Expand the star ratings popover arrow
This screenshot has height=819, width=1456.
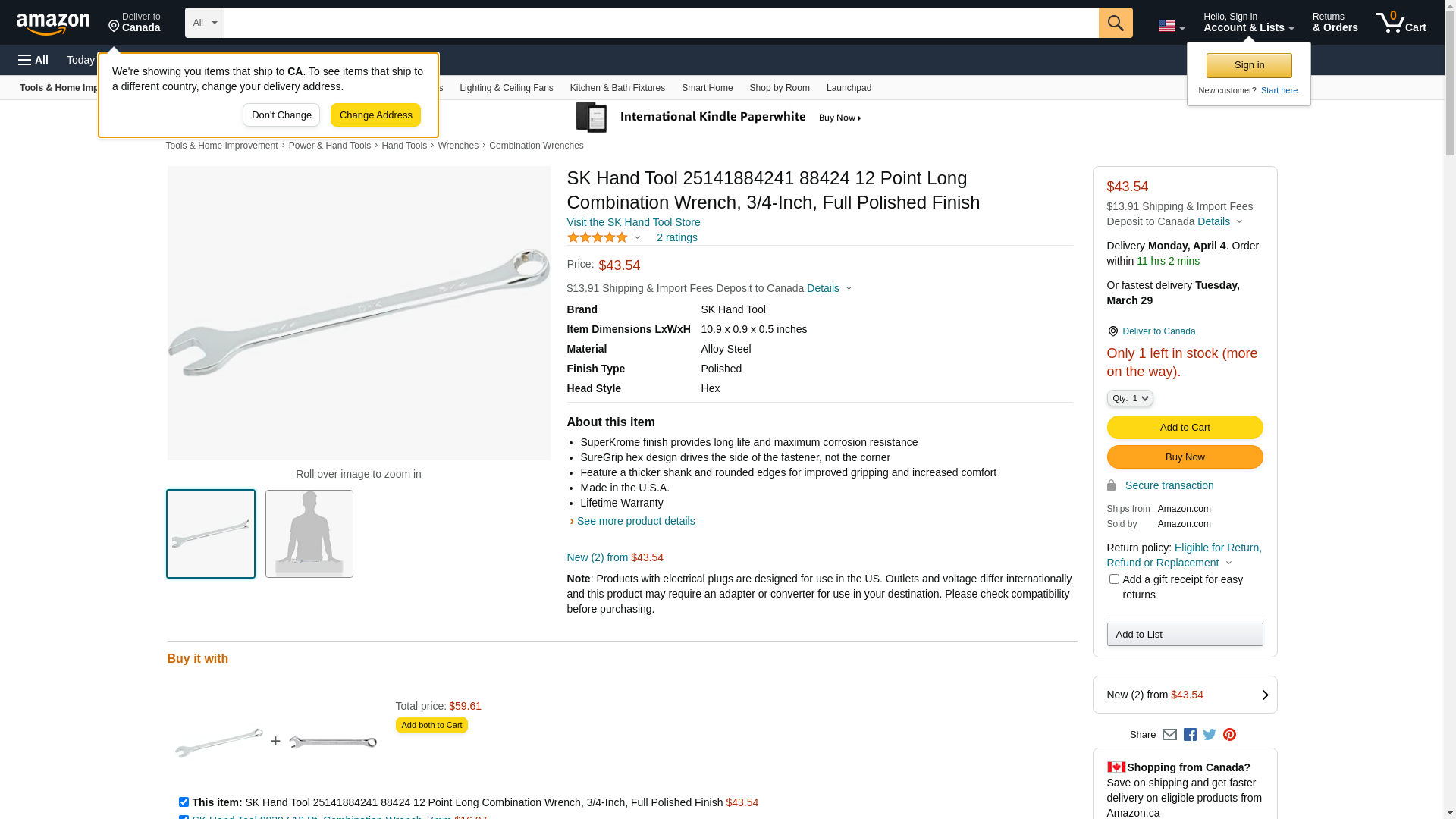click(637, 237)
